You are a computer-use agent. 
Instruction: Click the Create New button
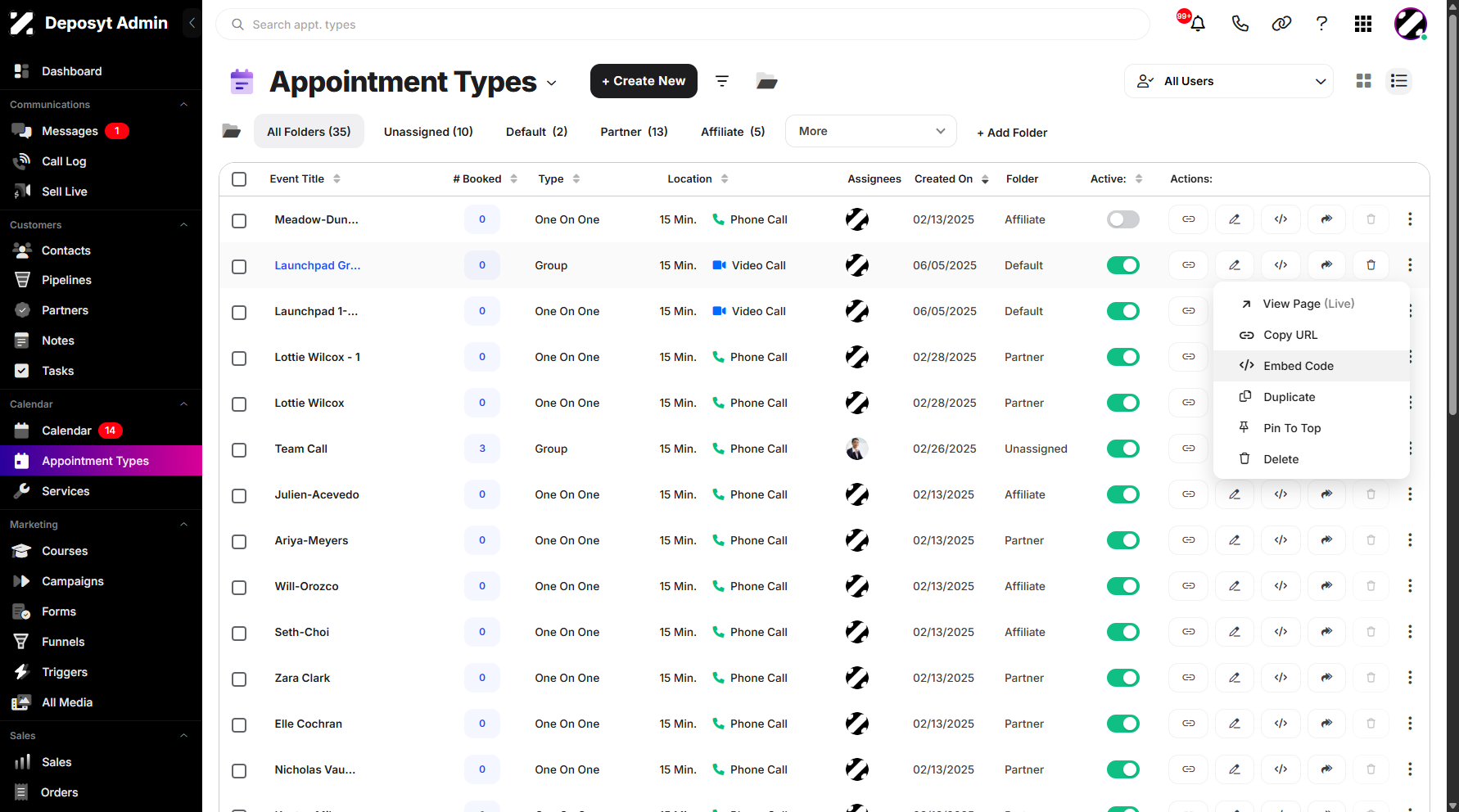(x=644, y=81)
